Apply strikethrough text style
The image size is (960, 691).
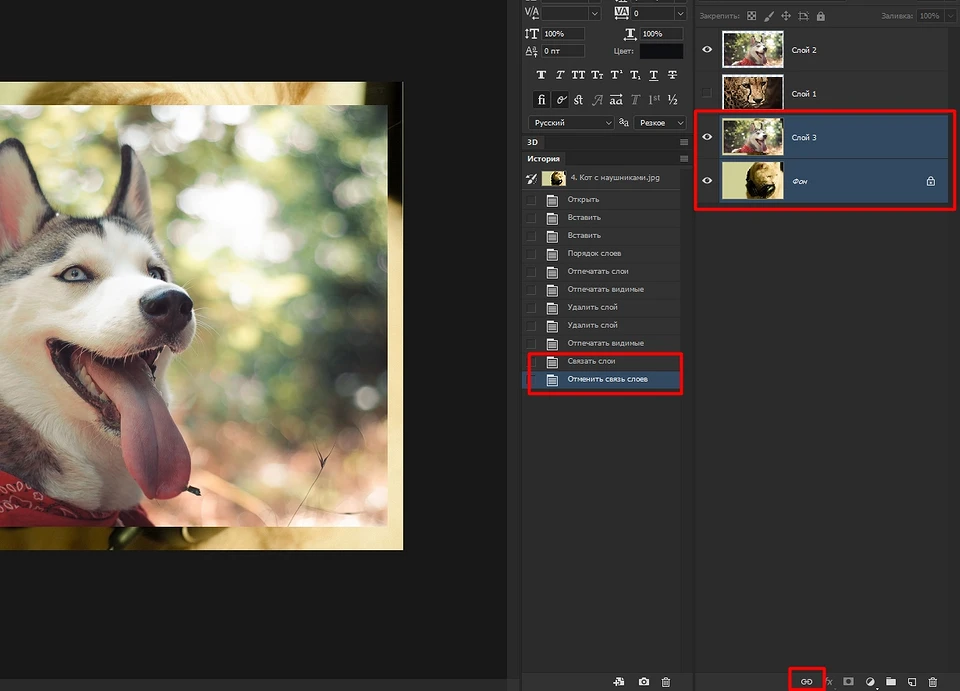coord(672,75)
